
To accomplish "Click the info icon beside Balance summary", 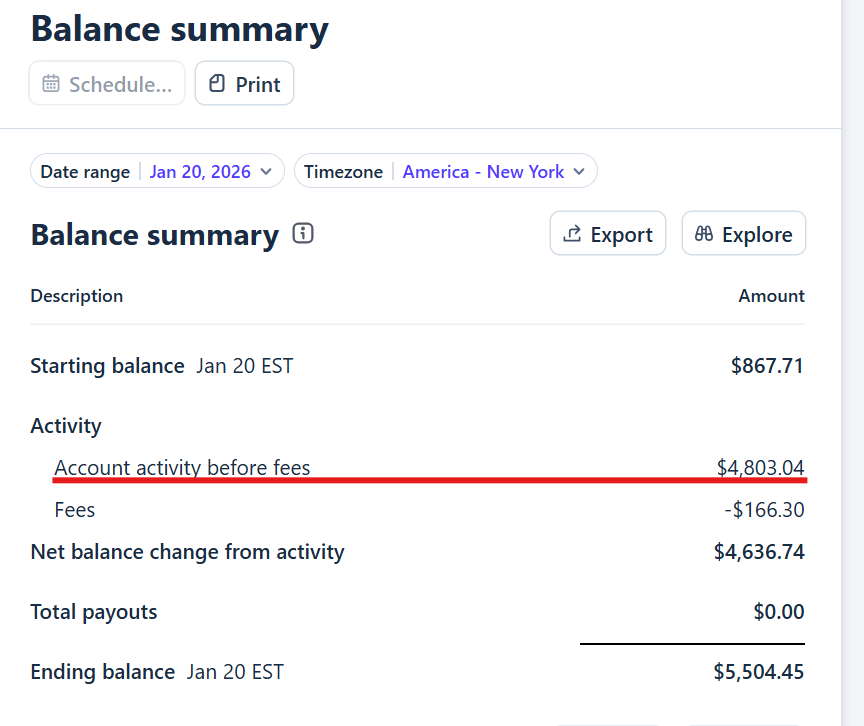I will [303, 234].
